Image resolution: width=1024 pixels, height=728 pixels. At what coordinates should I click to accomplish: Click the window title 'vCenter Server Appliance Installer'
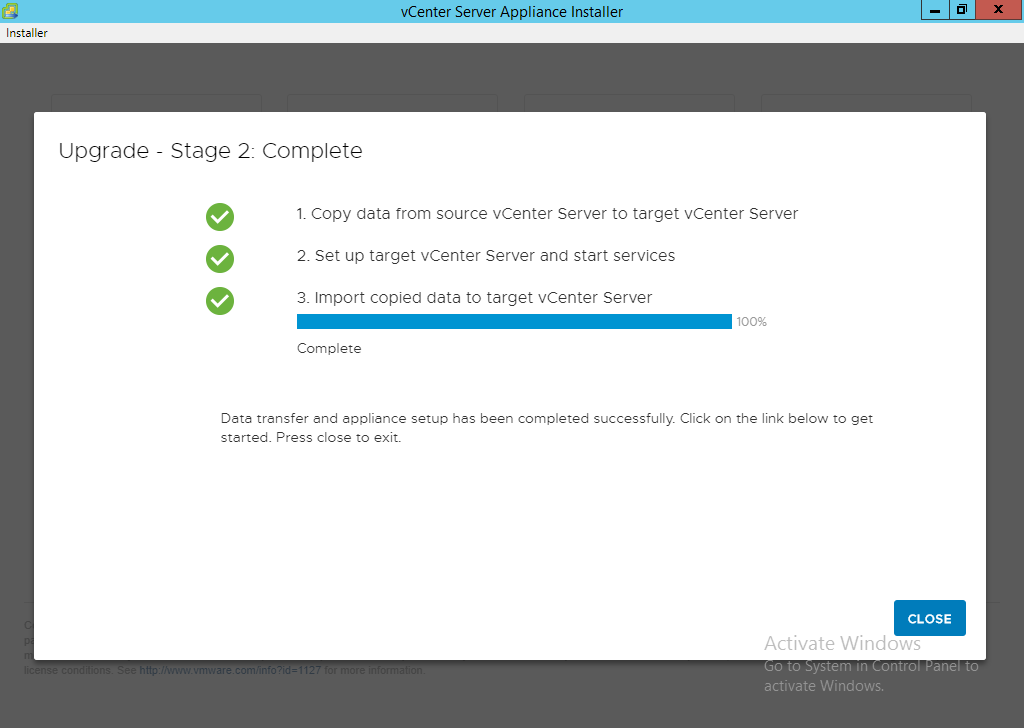point(512,12)
